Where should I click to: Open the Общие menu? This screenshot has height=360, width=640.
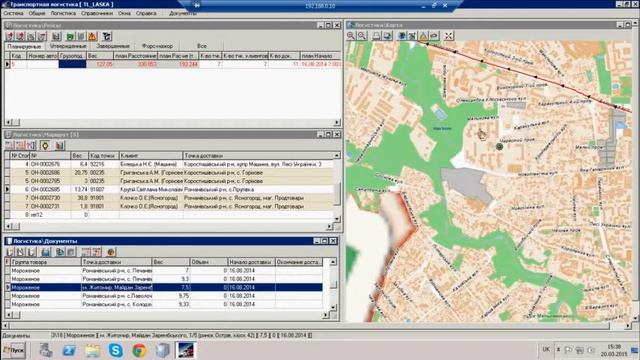37,13
